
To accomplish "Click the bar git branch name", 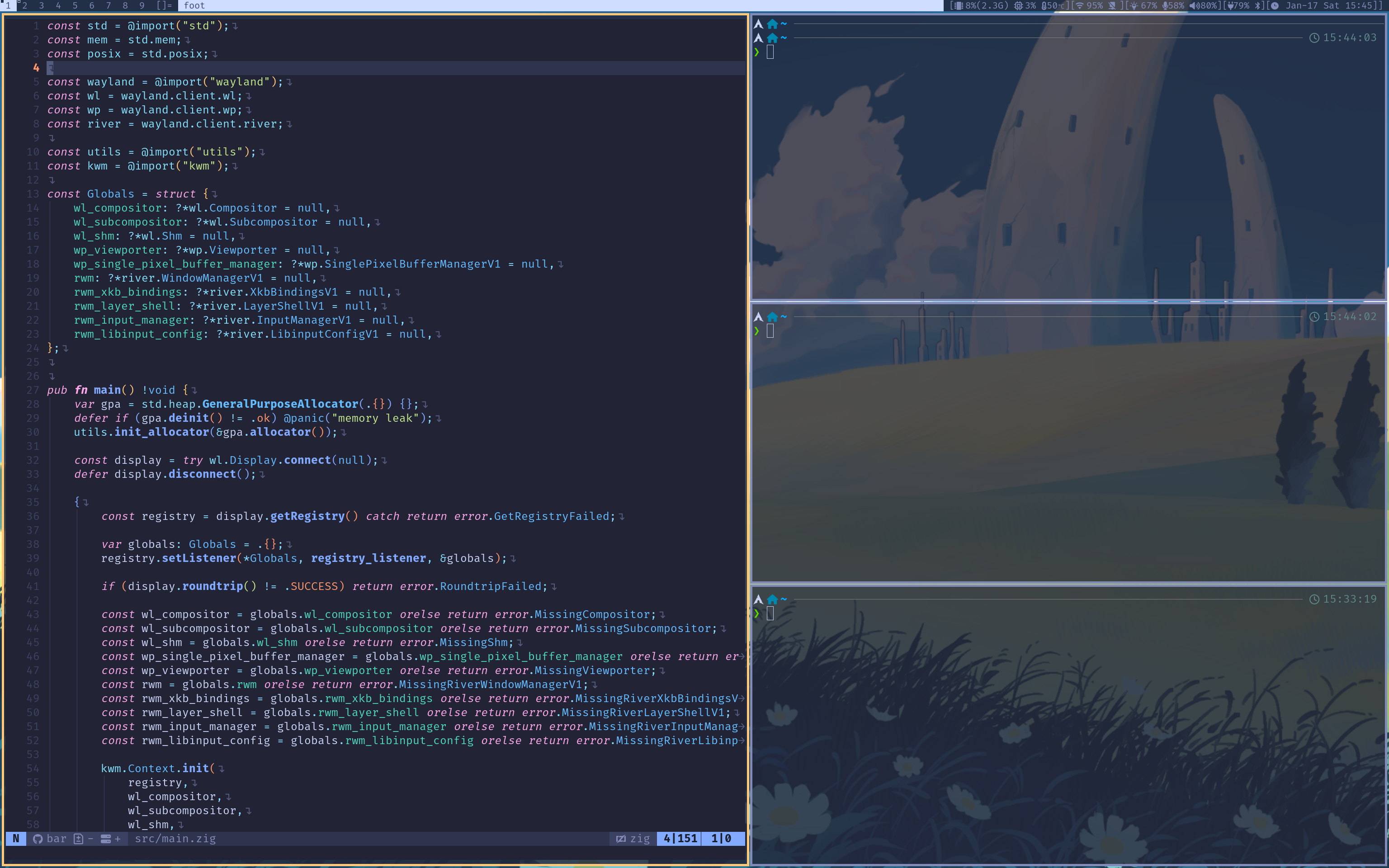I will 57,839.
